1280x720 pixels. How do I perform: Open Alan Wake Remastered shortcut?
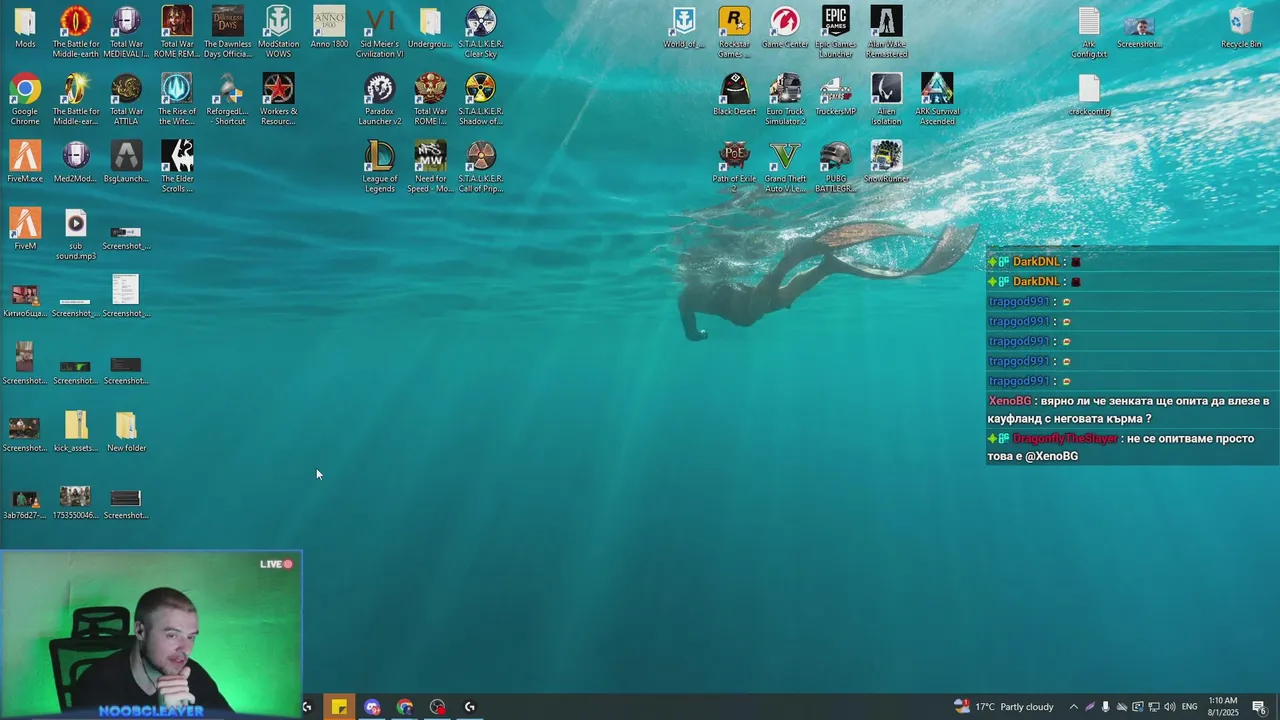click(x=886, y=32)
